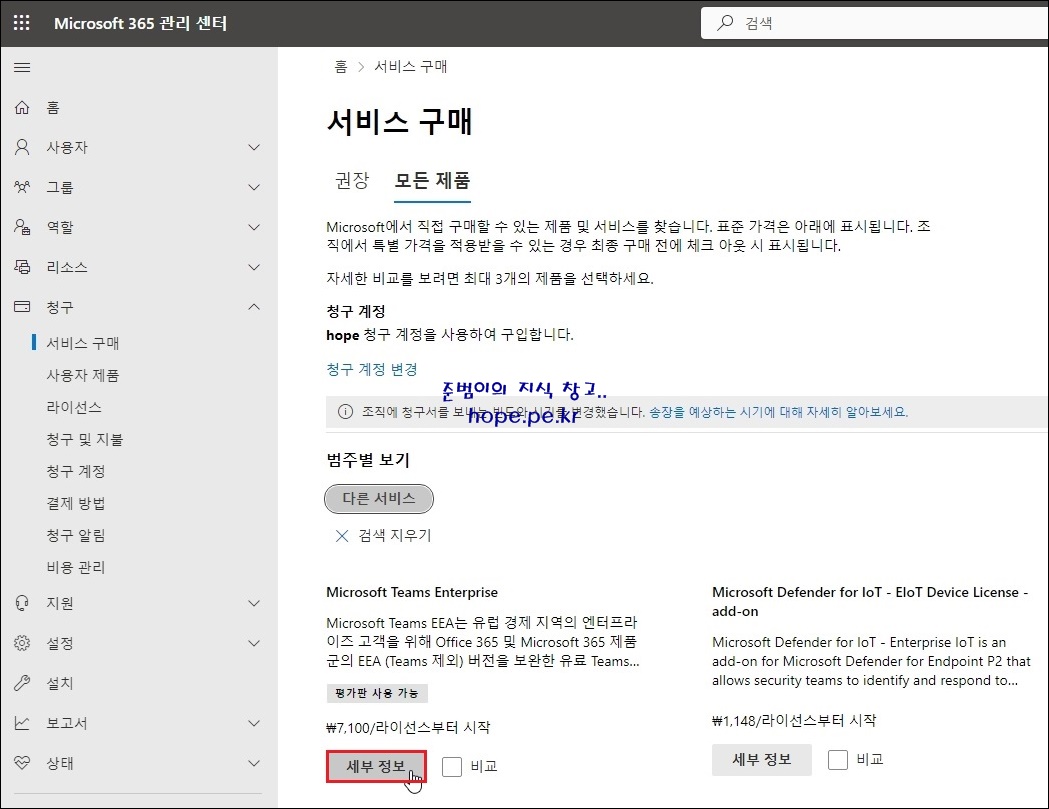Click the 청구 billing card icon
1049x809 pixels.
[x=22, y=306]
